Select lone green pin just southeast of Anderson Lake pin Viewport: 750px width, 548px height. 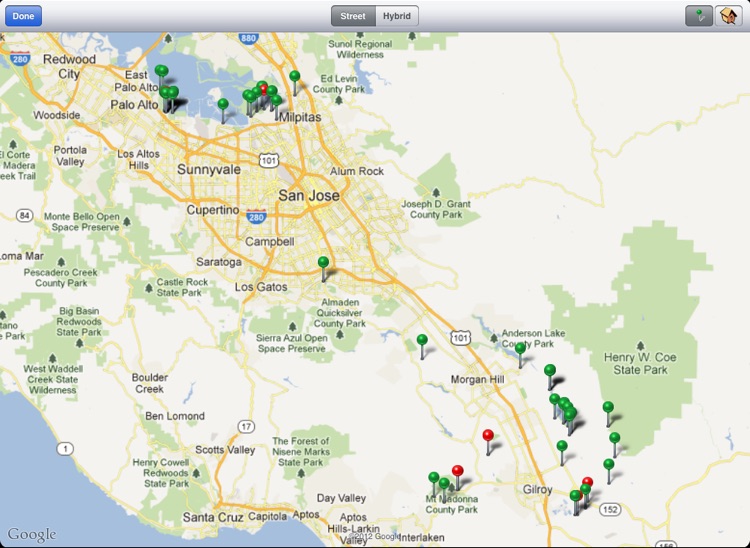pos(550,370)
